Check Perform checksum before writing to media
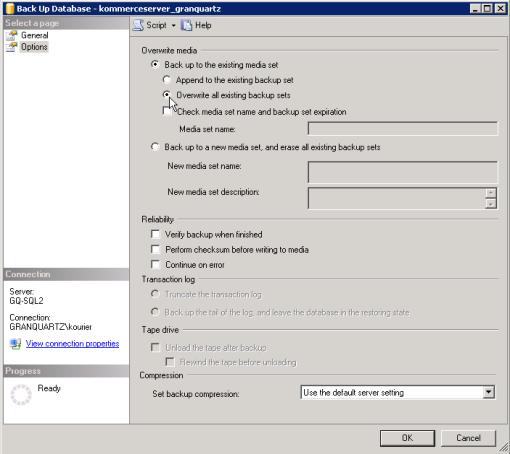Screen dimensions: 510x454 tap(155, 249)
